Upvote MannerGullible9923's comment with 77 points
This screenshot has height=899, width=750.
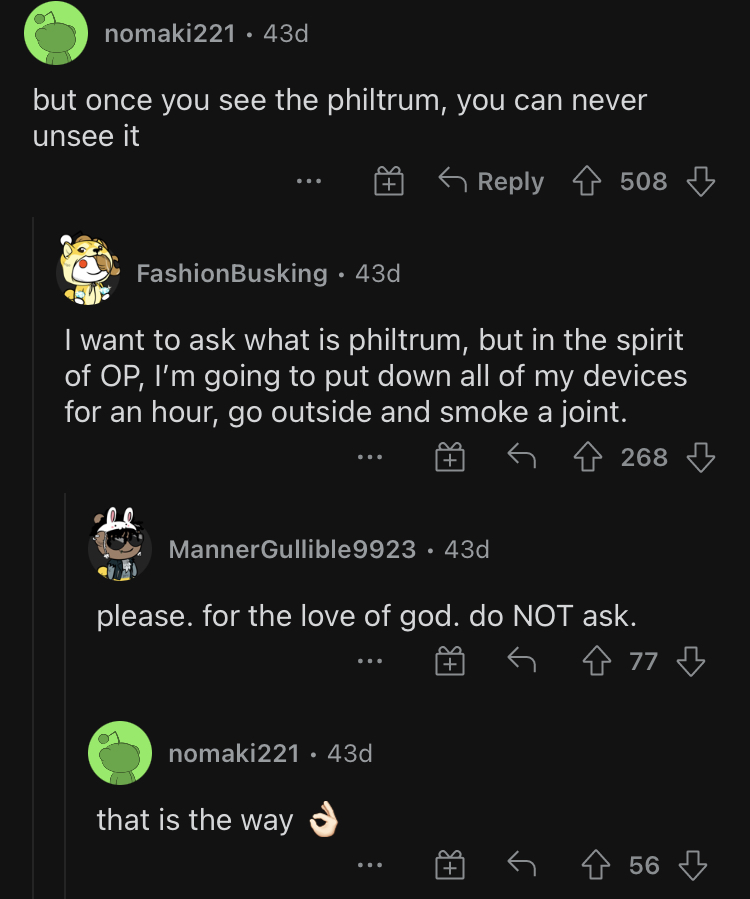[597, 661]
